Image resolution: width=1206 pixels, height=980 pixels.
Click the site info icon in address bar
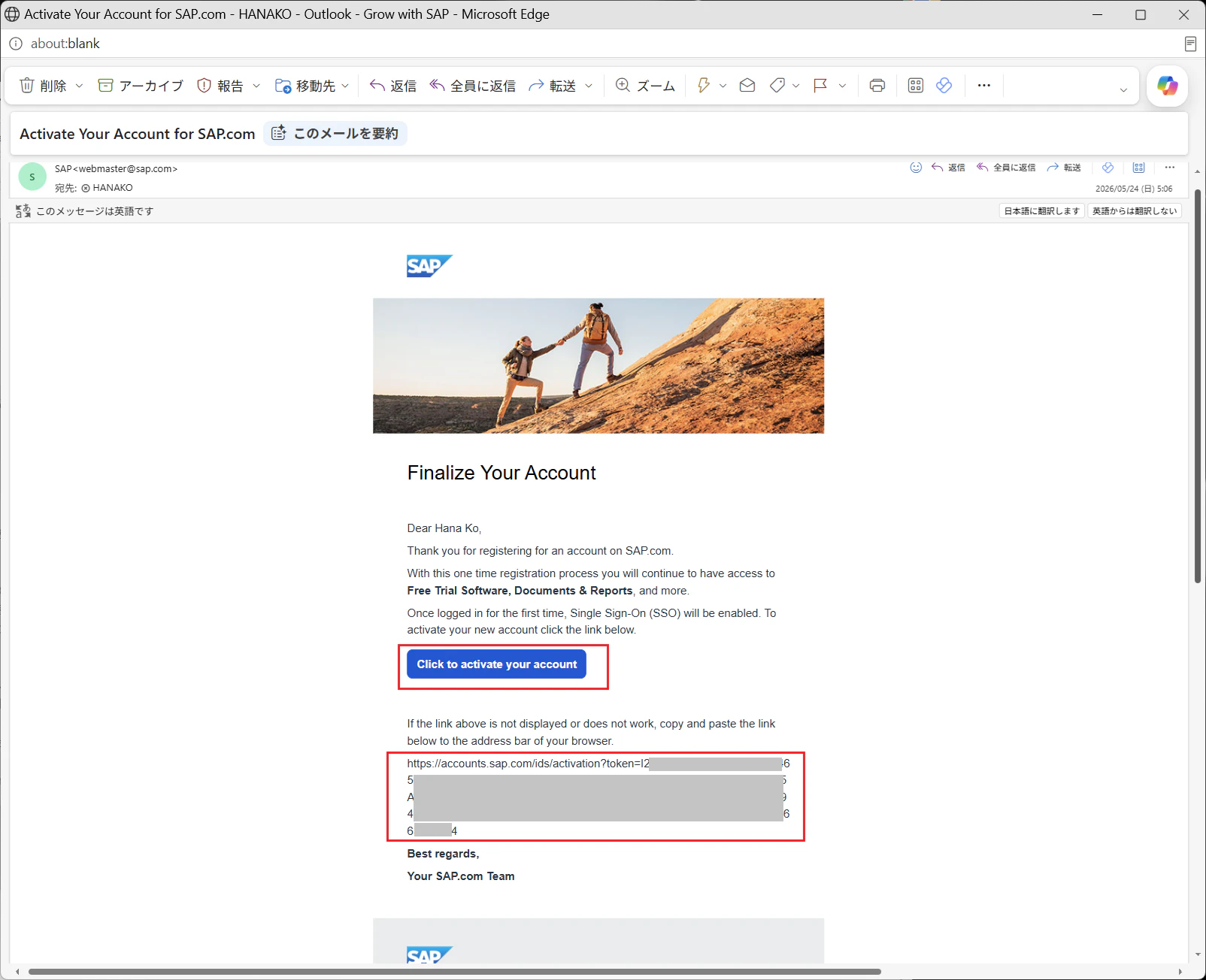coord(16,44)
